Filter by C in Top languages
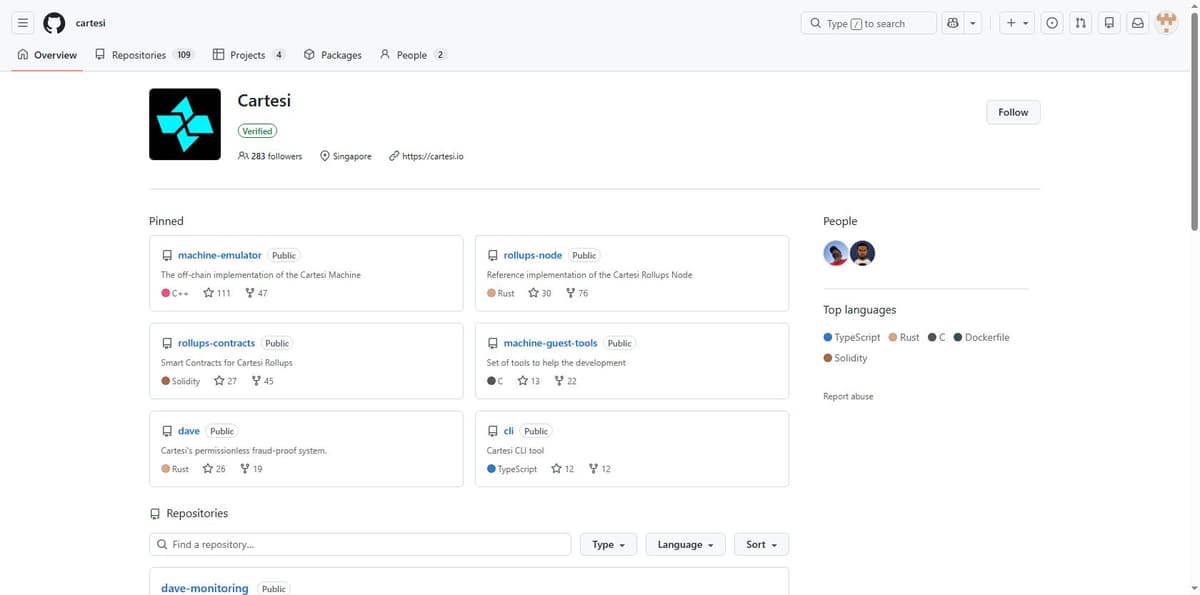Screen dimensions: 1200x595 (936, 337)
